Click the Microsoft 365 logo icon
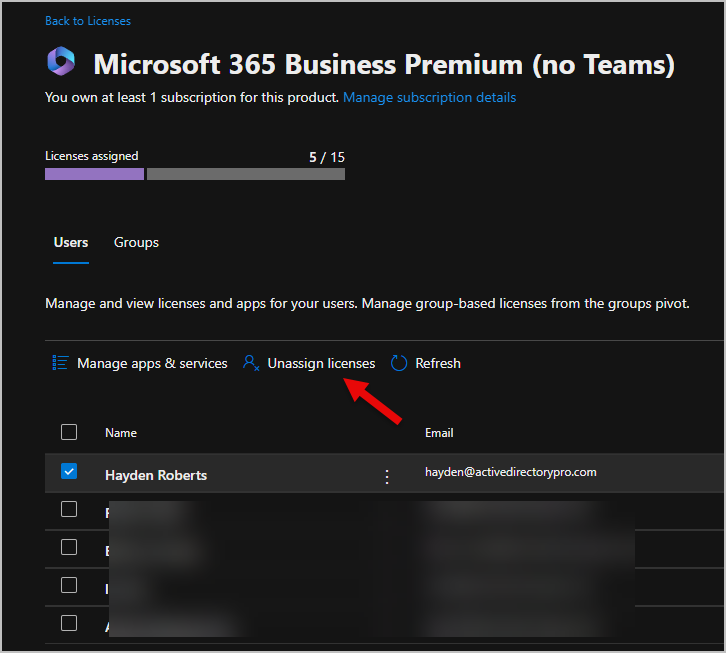 tap(61, 62)
